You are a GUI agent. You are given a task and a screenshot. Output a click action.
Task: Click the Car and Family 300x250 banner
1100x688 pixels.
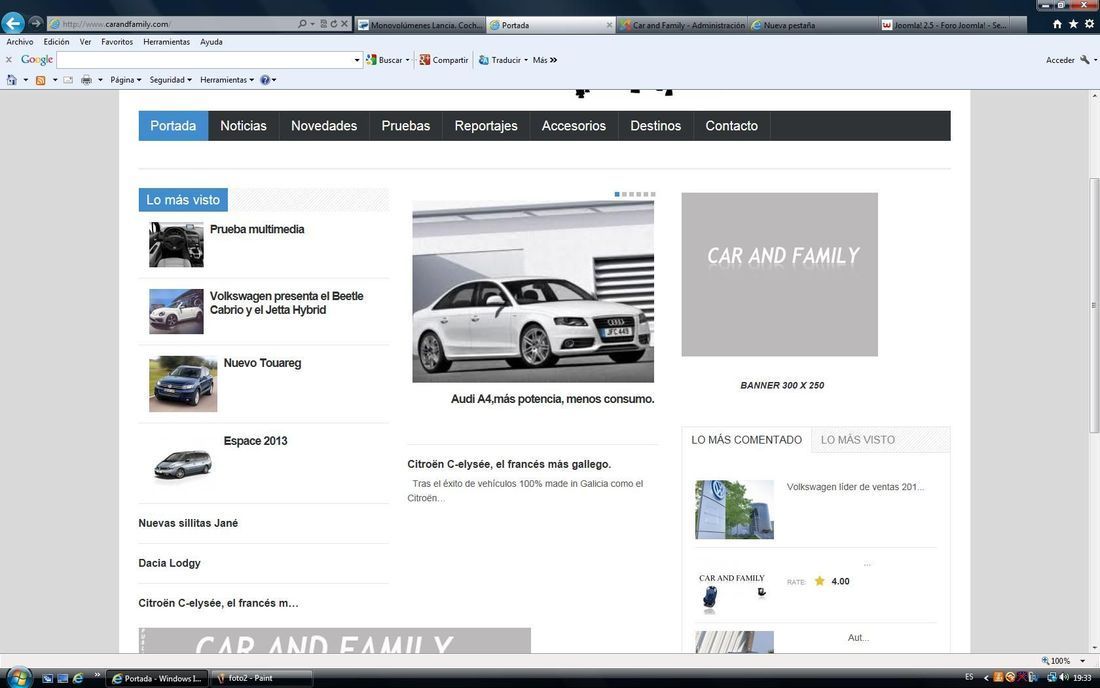tap(779, 274)
